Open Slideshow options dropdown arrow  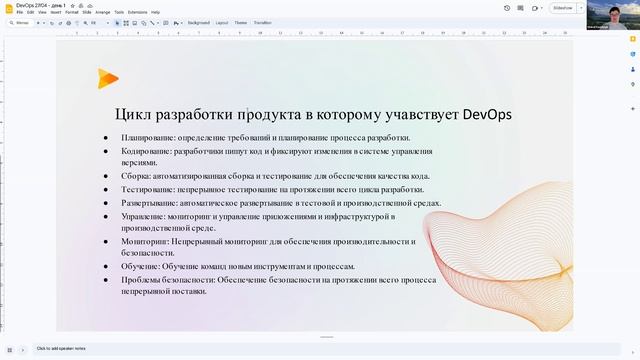coord(581,8)
